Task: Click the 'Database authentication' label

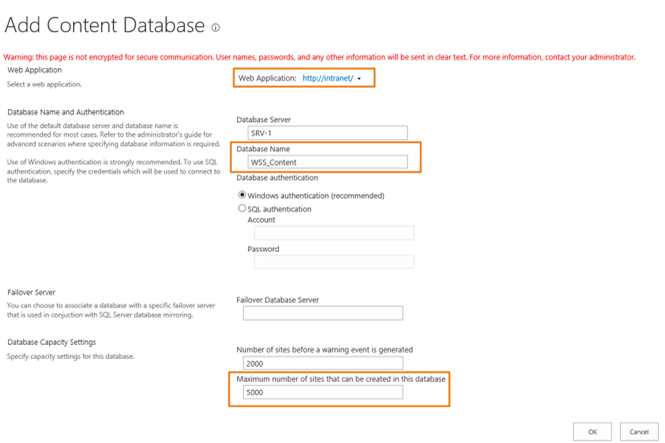Action: 277,178
